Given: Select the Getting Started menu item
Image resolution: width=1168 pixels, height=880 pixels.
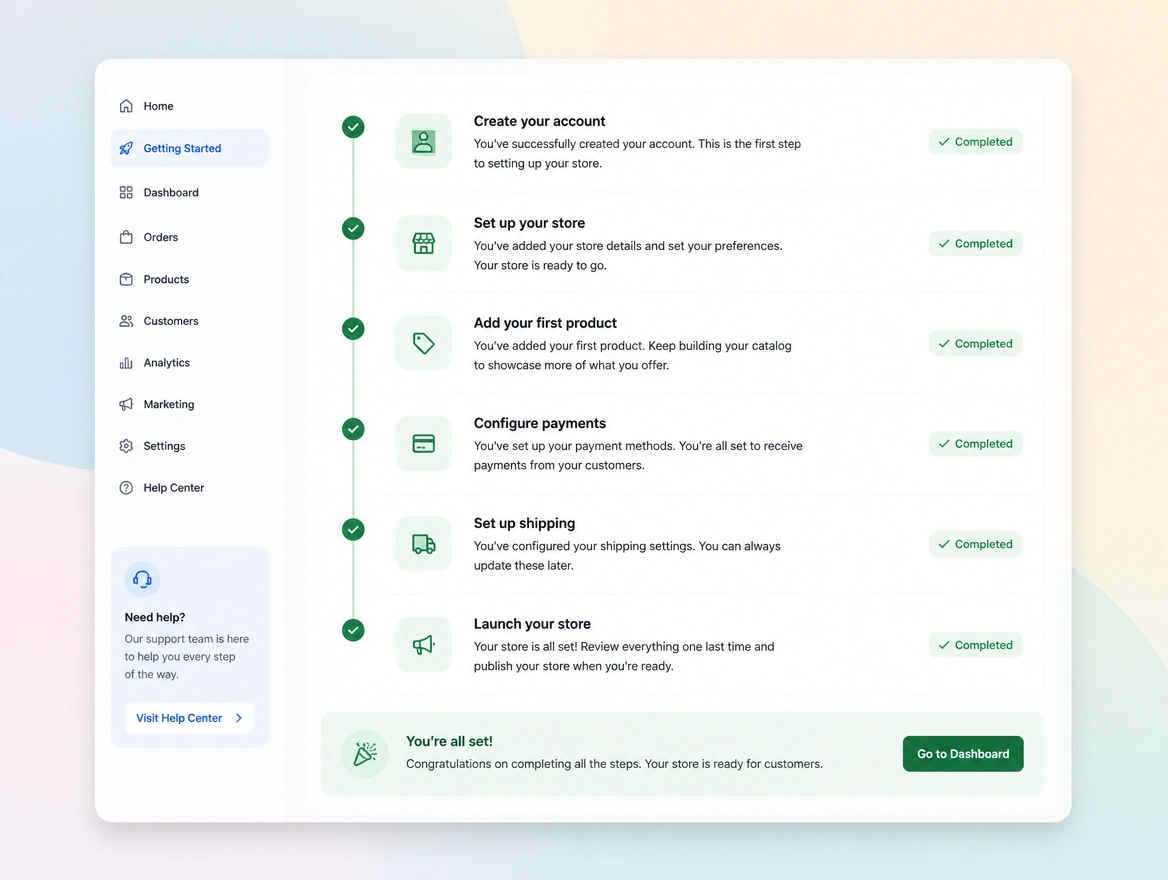Looking at the screenshot, I should click(189, 148).
